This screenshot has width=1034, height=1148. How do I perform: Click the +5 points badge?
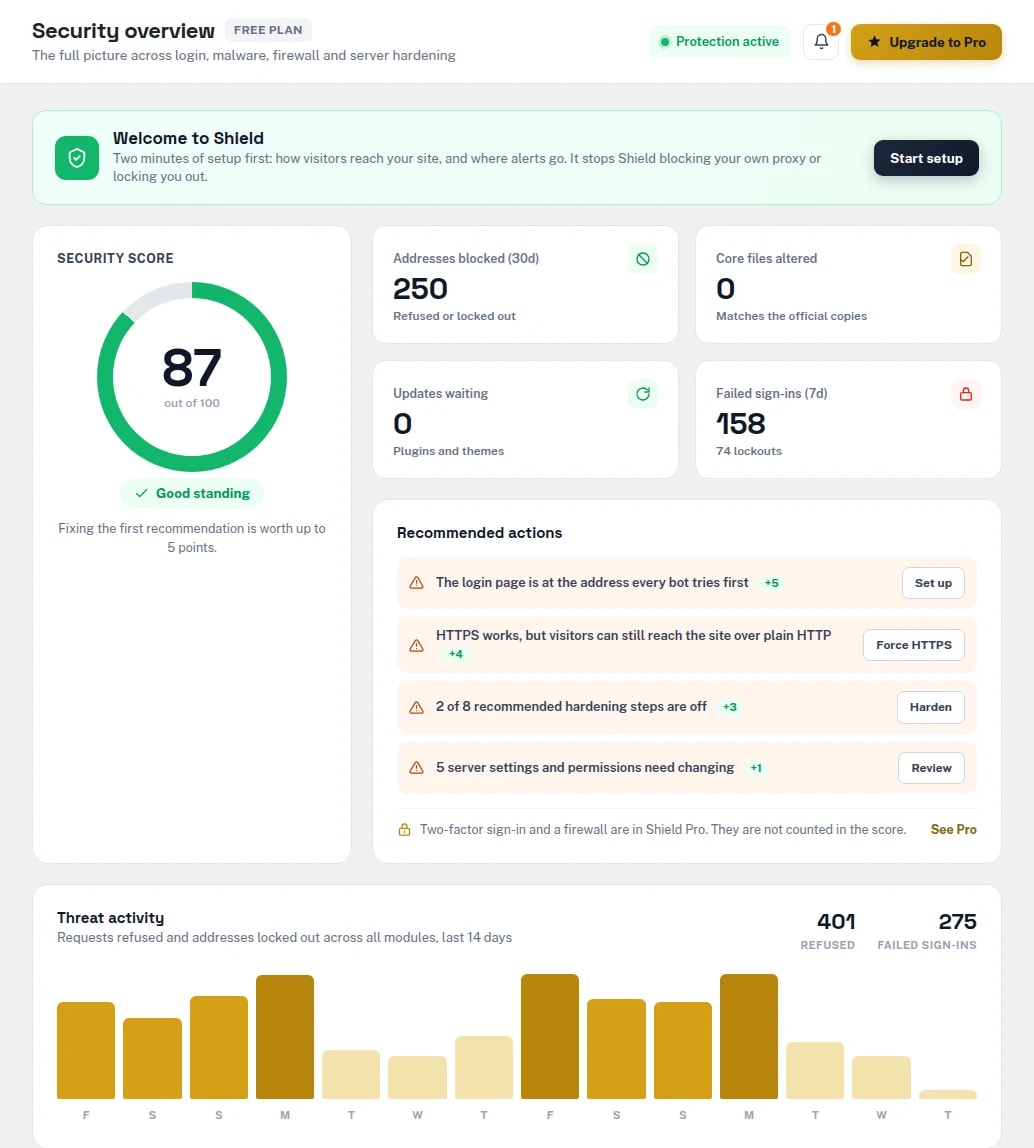771,583
